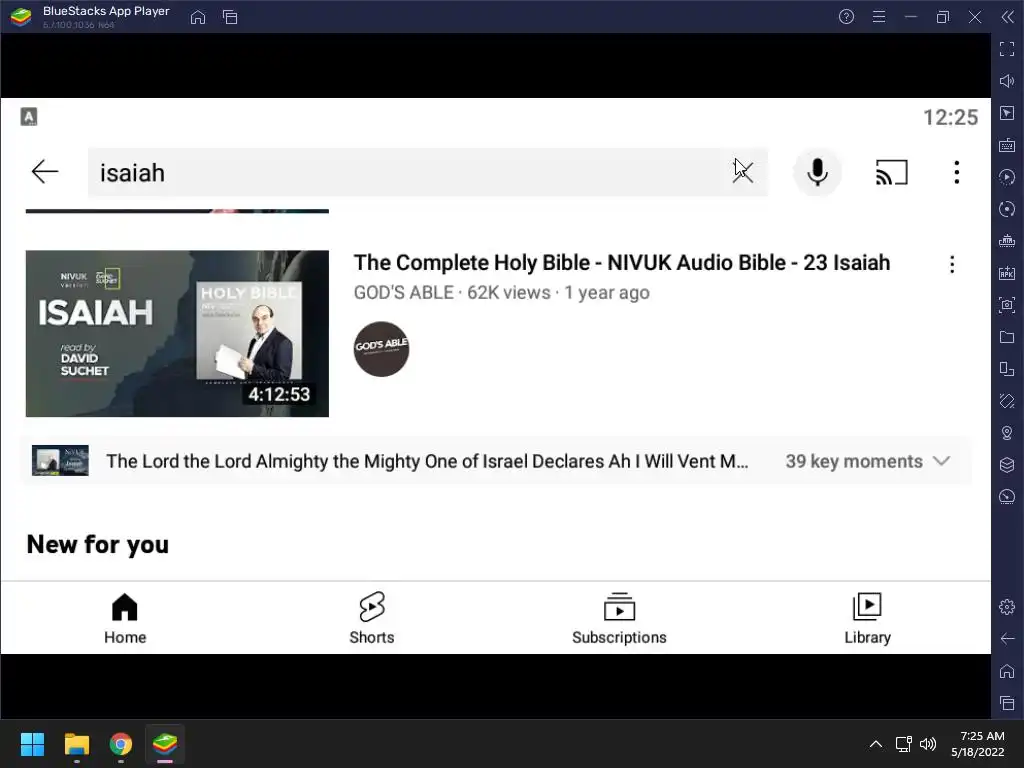1024x768 pixels.
Task: Expand the 39 key moments chevron
Action: pyautogui.click(x=941, y=461)
